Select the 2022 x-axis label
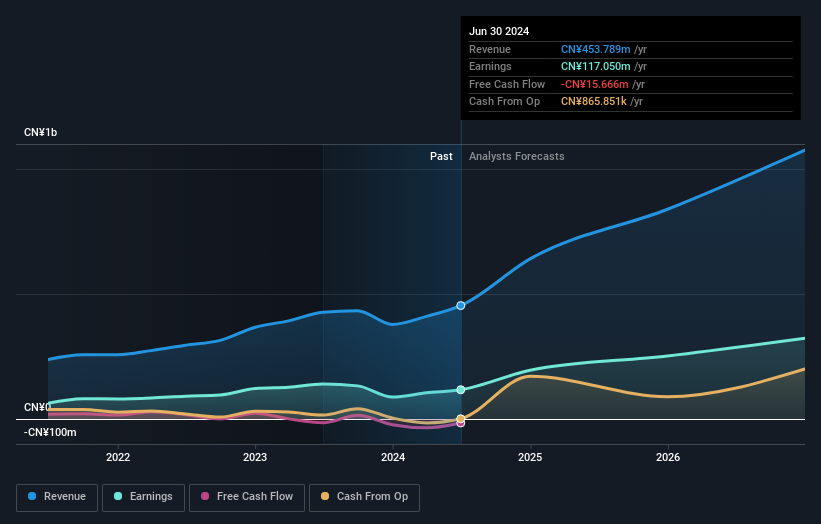This screenshot has width=821, height=524. coord(118,457)
